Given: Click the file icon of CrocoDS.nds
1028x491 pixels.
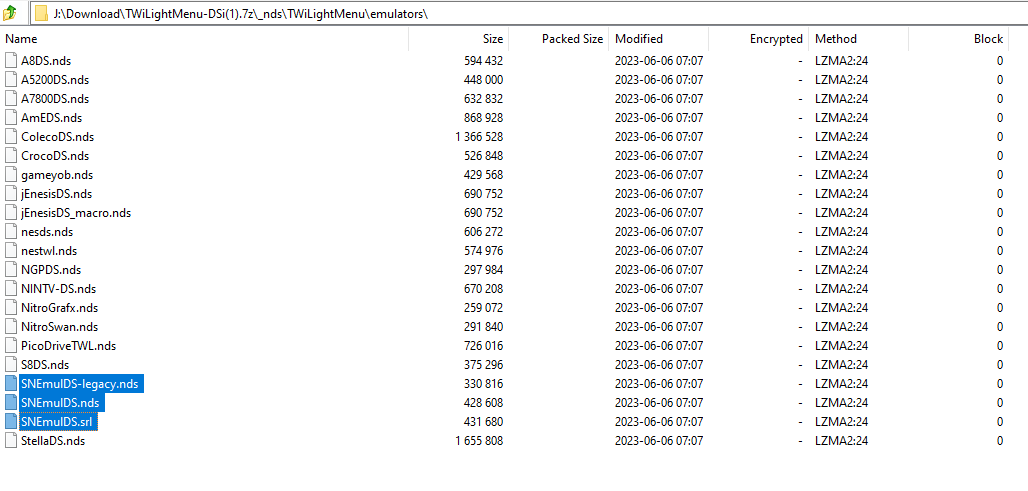Looking at the screenshot, I should [x=10, y=156].
